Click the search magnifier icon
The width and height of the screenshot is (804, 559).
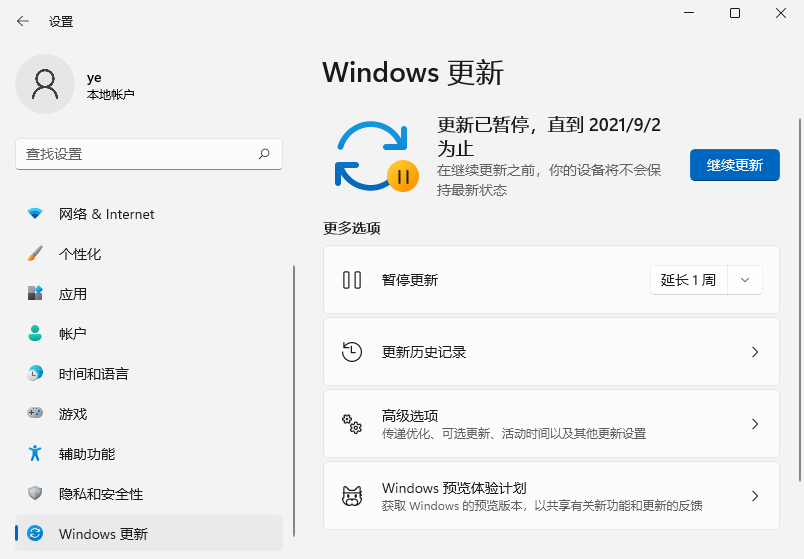point(264,154)
